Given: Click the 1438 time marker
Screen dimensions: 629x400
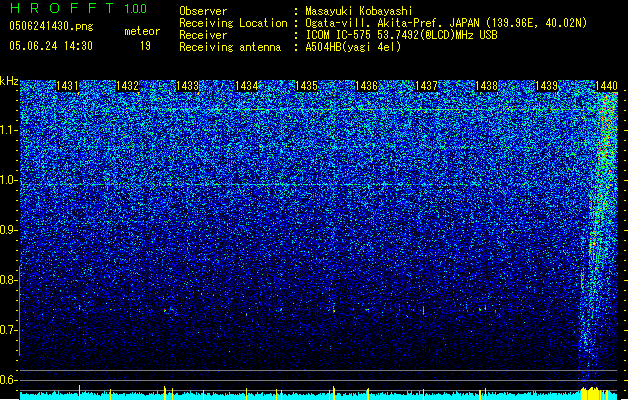Looking at the screenshot, I should tap(487, 86).
